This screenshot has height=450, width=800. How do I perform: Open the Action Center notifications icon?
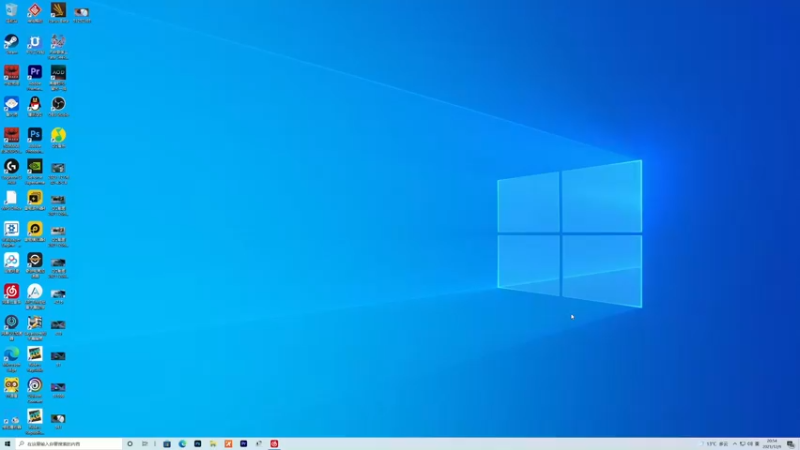[x=790, y=444]
